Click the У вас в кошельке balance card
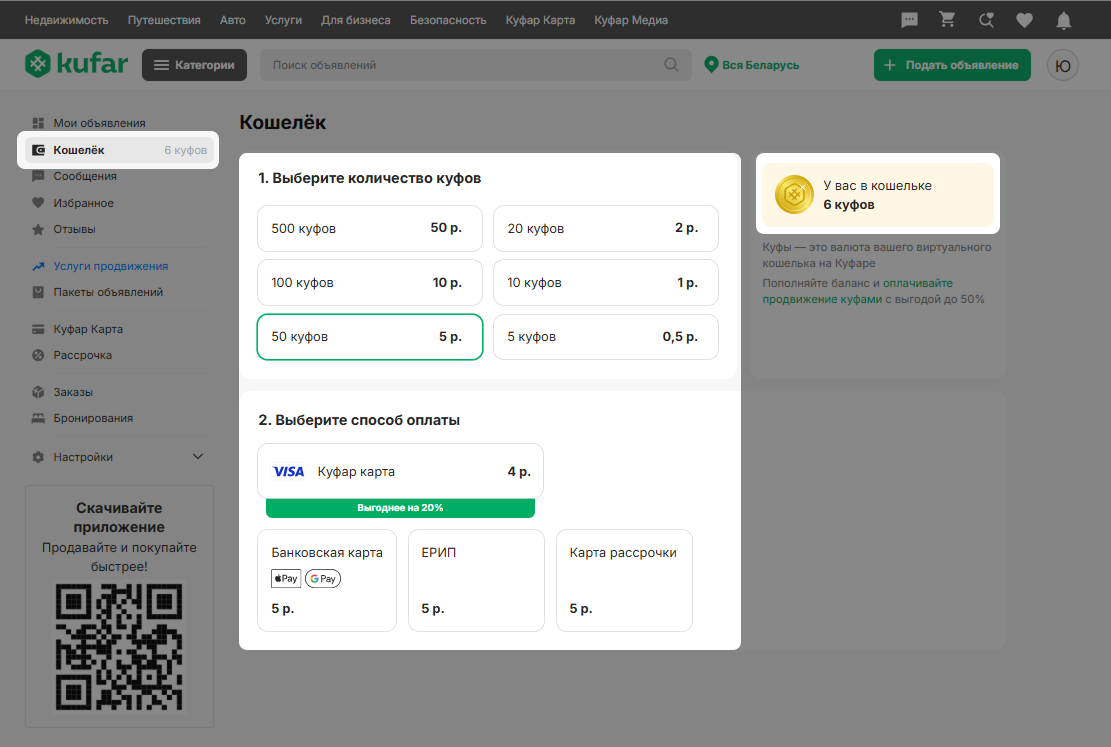The height and width of the screenshot is (747, 1111). tap(878, 194)
